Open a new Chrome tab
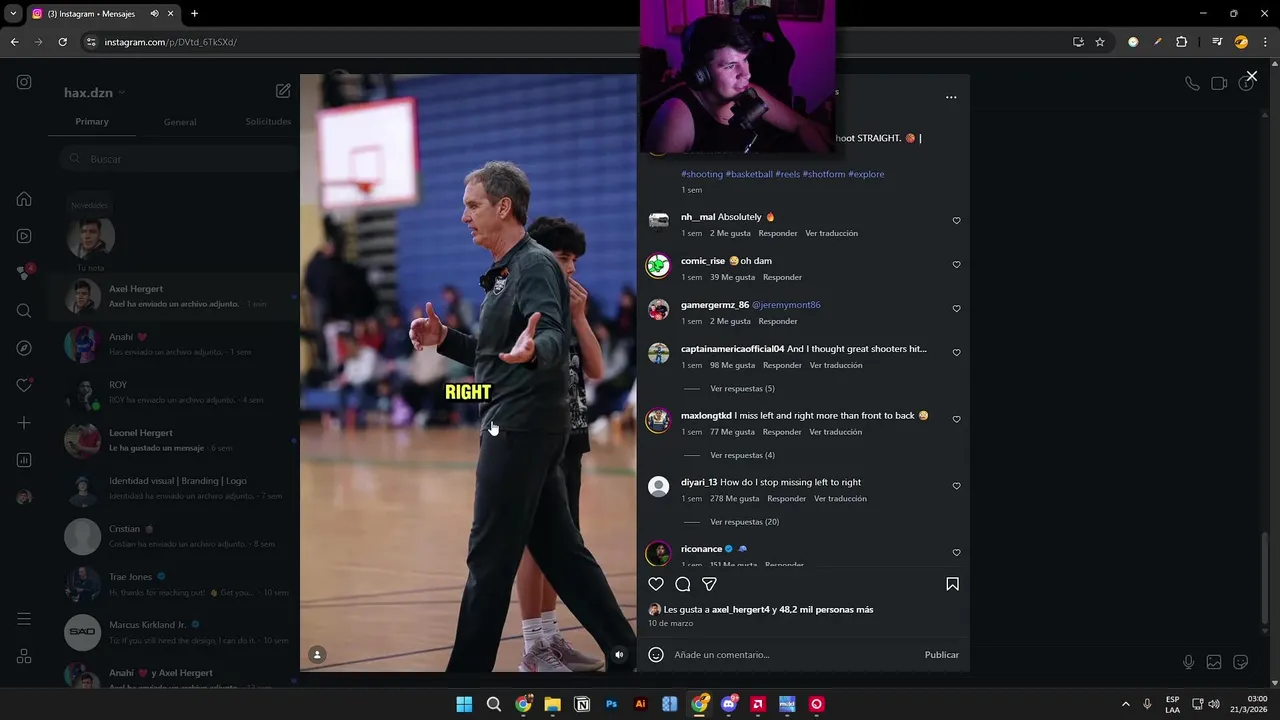The image size is (1280, 720). tap(194, 14)
